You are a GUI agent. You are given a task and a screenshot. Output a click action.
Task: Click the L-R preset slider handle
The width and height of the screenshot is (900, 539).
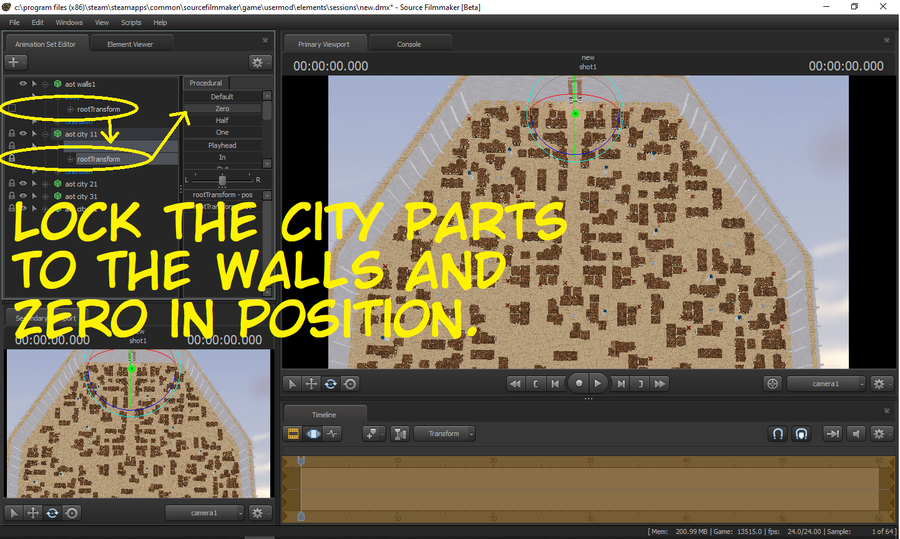pos(222,179)
